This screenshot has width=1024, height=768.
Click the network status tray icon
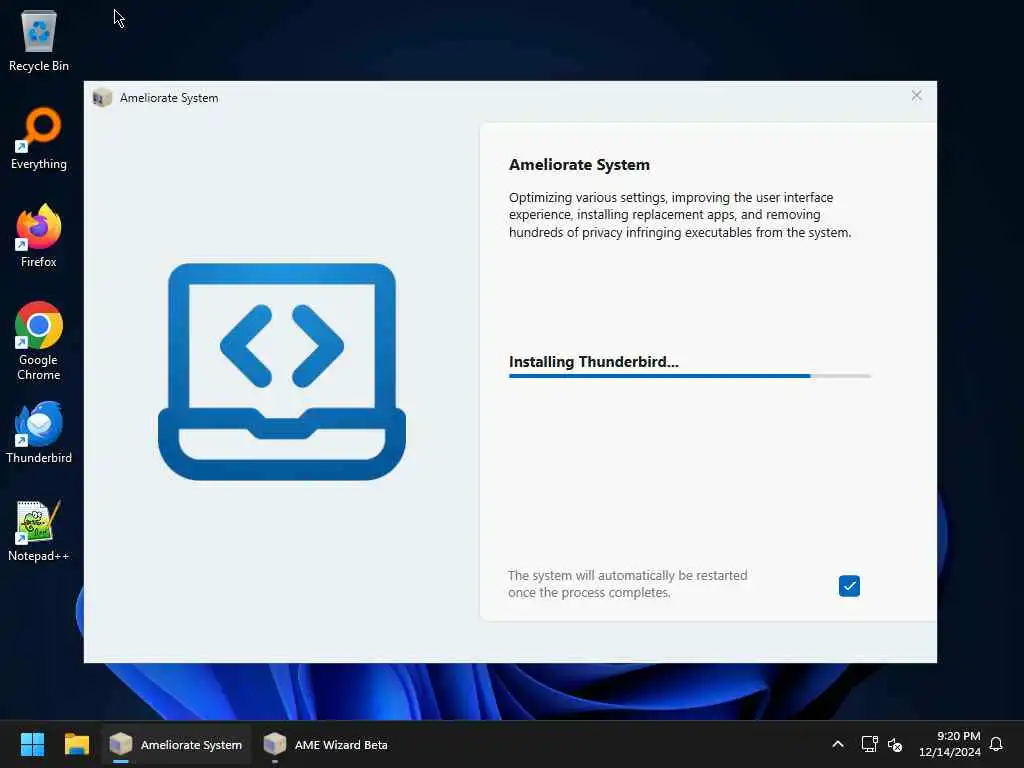click(x=869, y=744)
